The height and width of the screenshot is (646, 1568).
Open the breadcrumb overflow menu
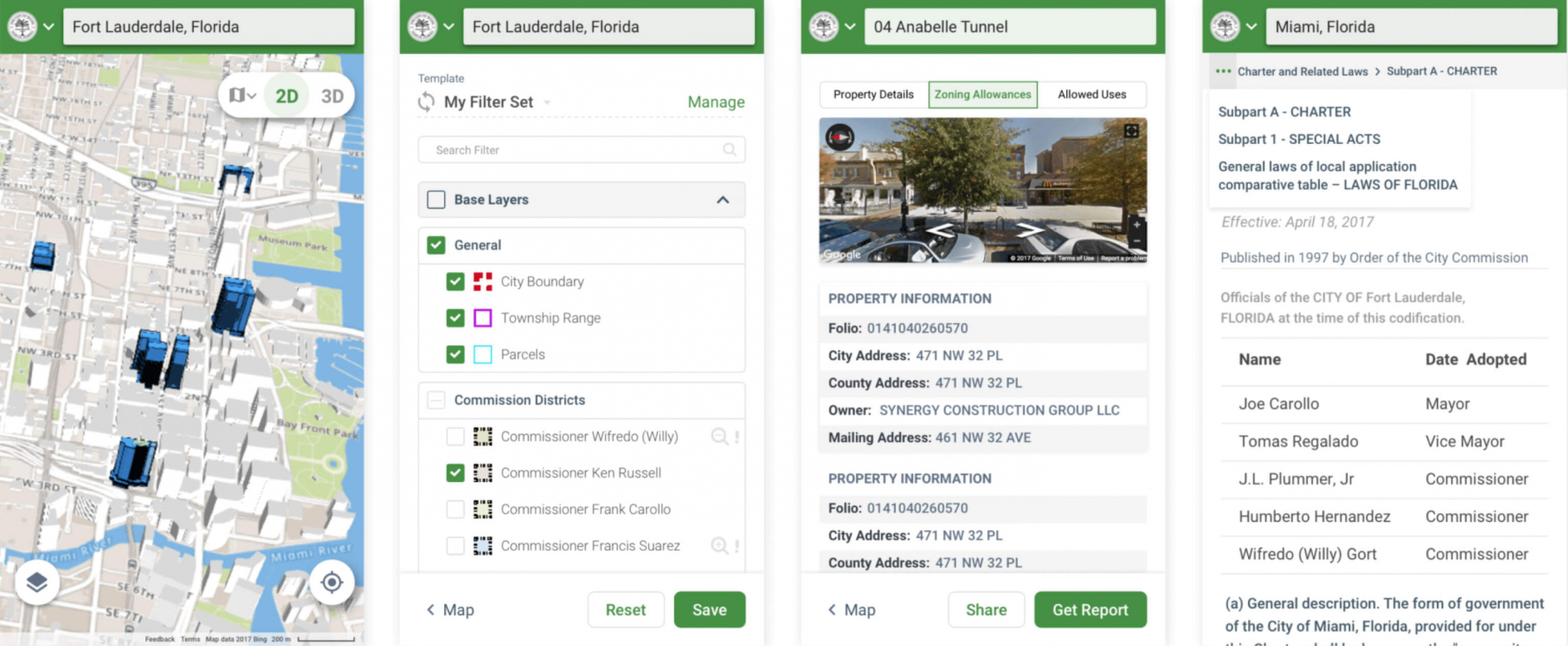pos(1223,71)
